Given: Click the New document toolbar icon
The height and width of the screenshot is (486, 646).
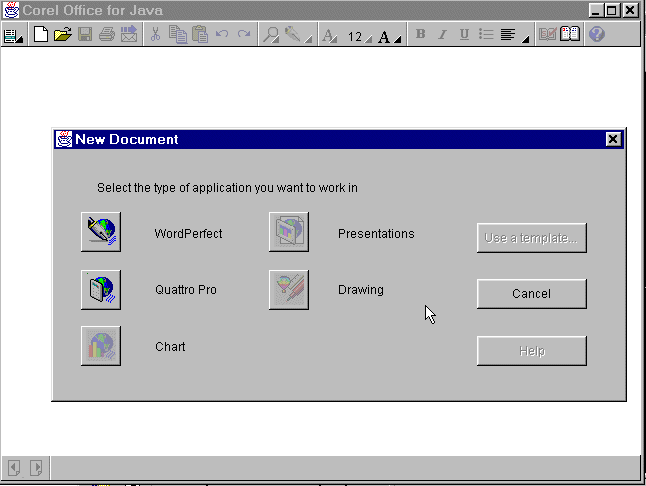Looking at the screenshot, I should pos(40,34).
